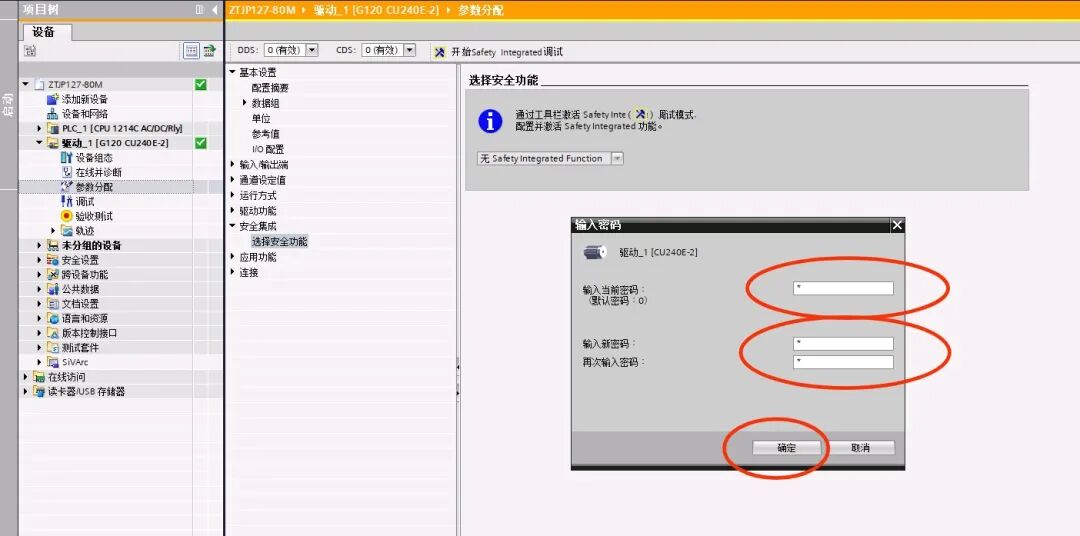Expand the 轨迹 (traces) tree node arrow

tap(54, 231)
